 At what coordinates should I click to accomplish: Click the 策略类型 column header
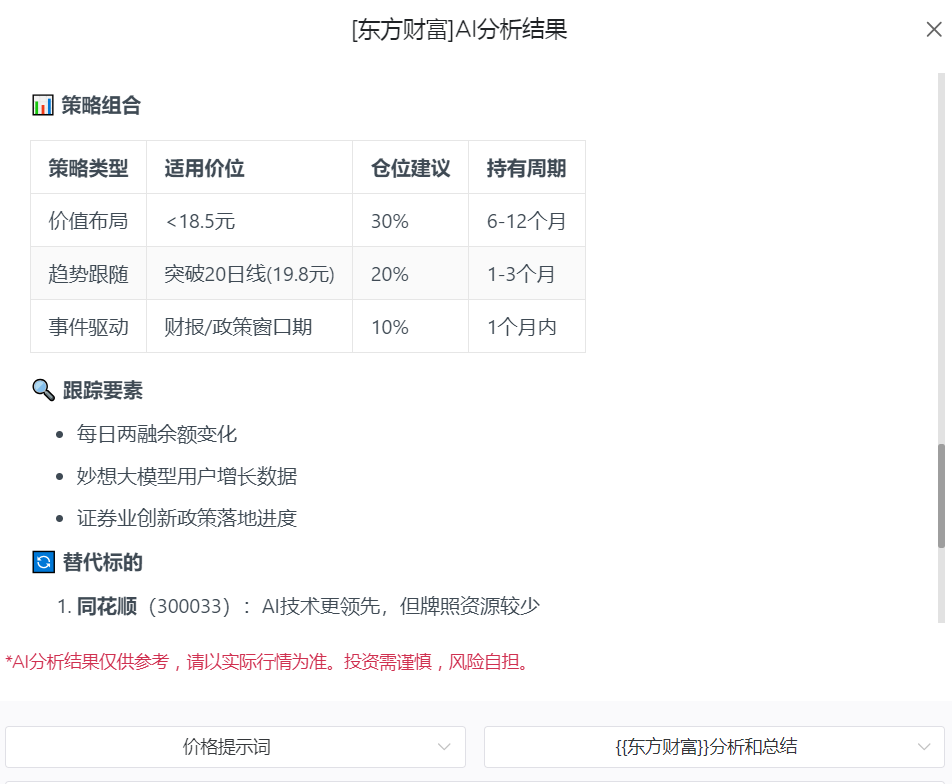89,168
